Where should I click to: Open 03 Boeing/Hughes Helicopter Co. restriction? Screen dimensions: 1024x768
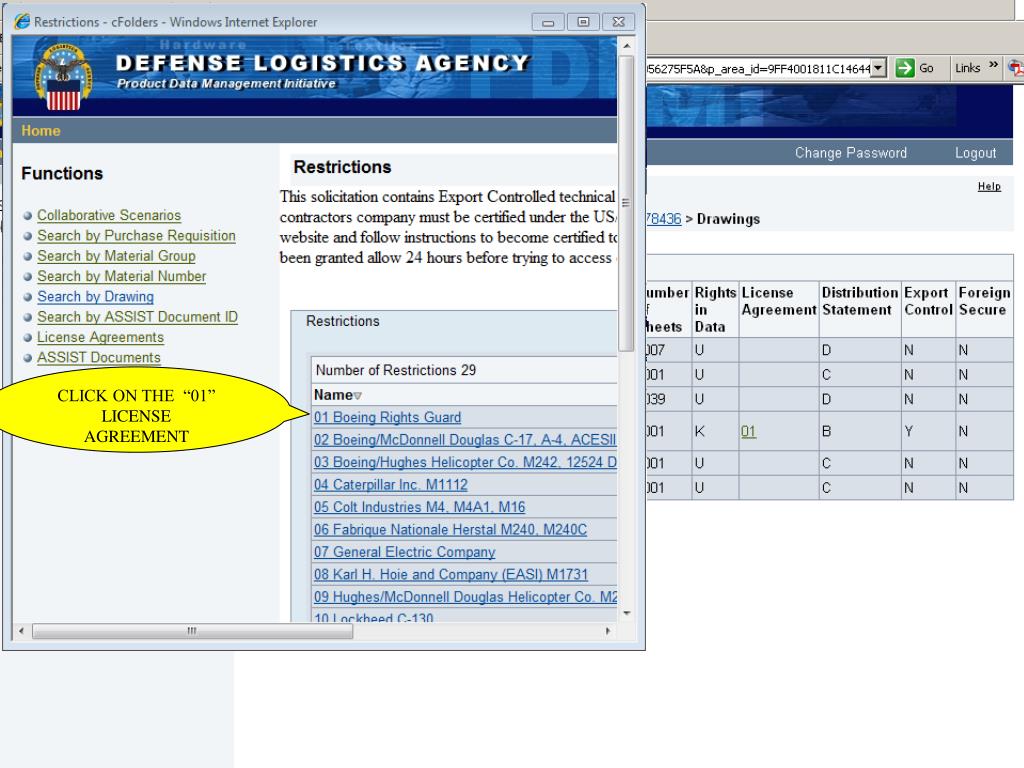click(x=465, y=462)
